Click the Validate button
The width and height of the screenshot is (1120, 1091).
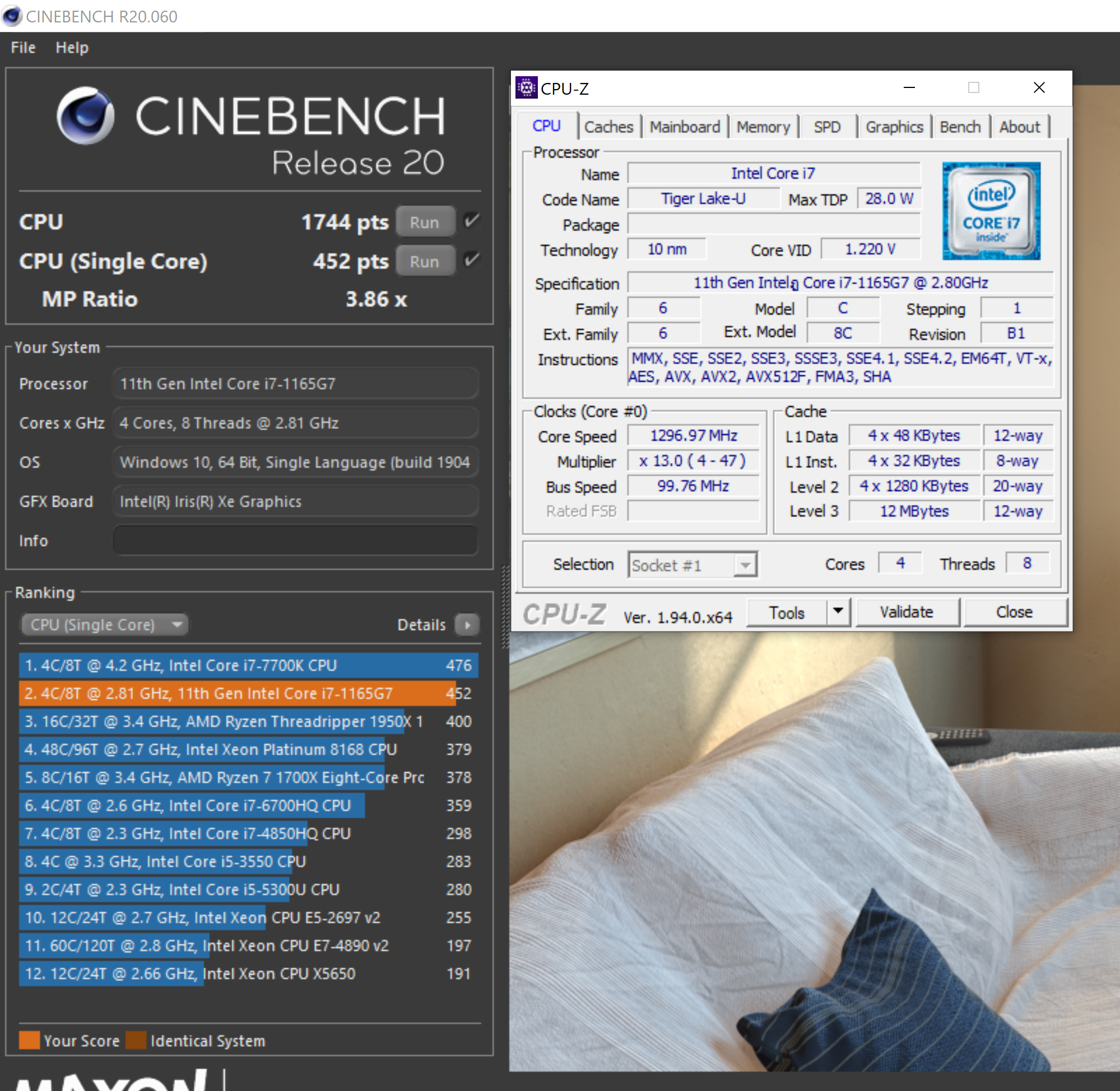pos(907,612)
